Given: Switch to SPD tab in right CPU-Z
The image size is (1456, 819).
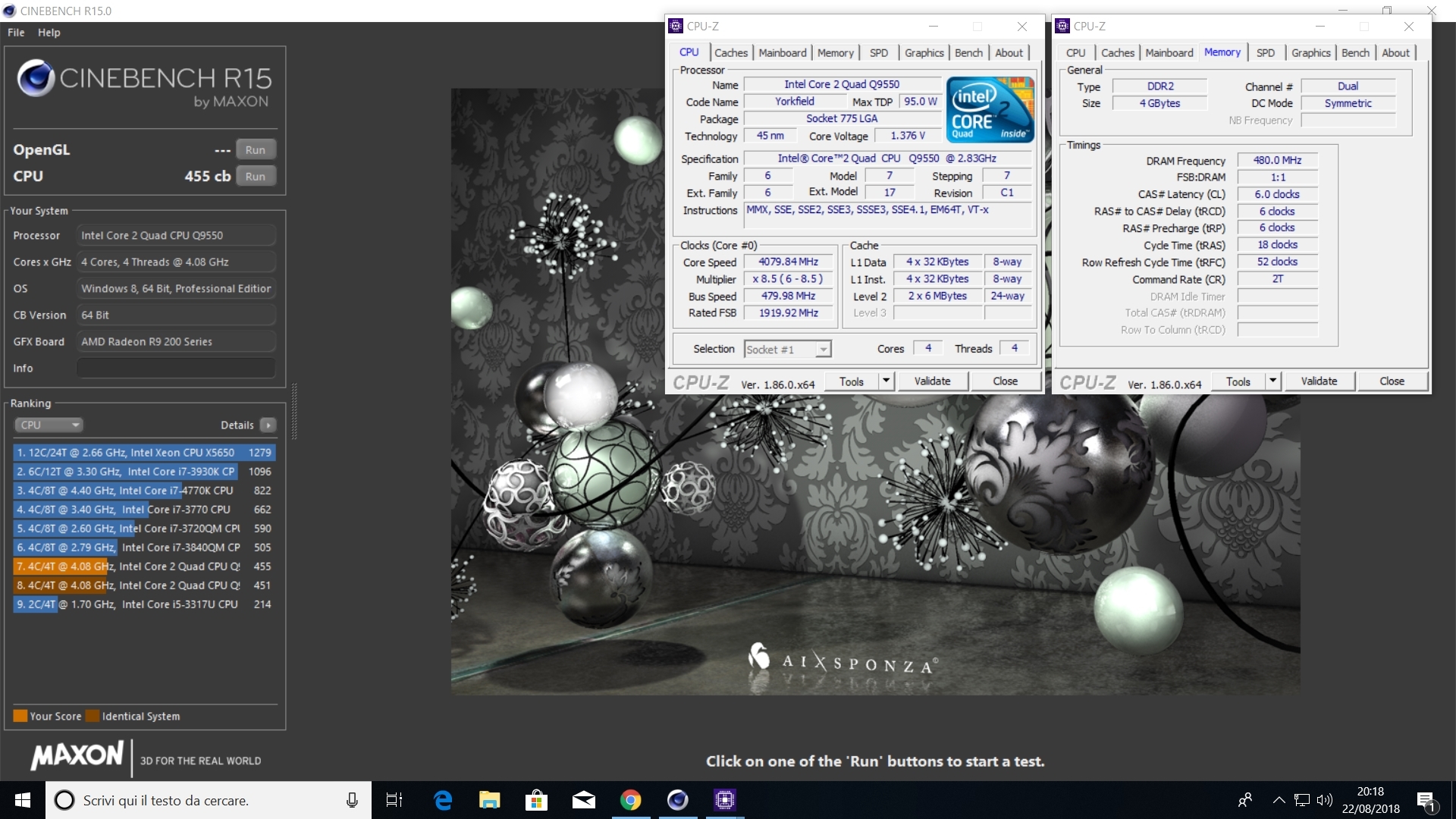Looking at the screenshot, I should pos(1266,52).
